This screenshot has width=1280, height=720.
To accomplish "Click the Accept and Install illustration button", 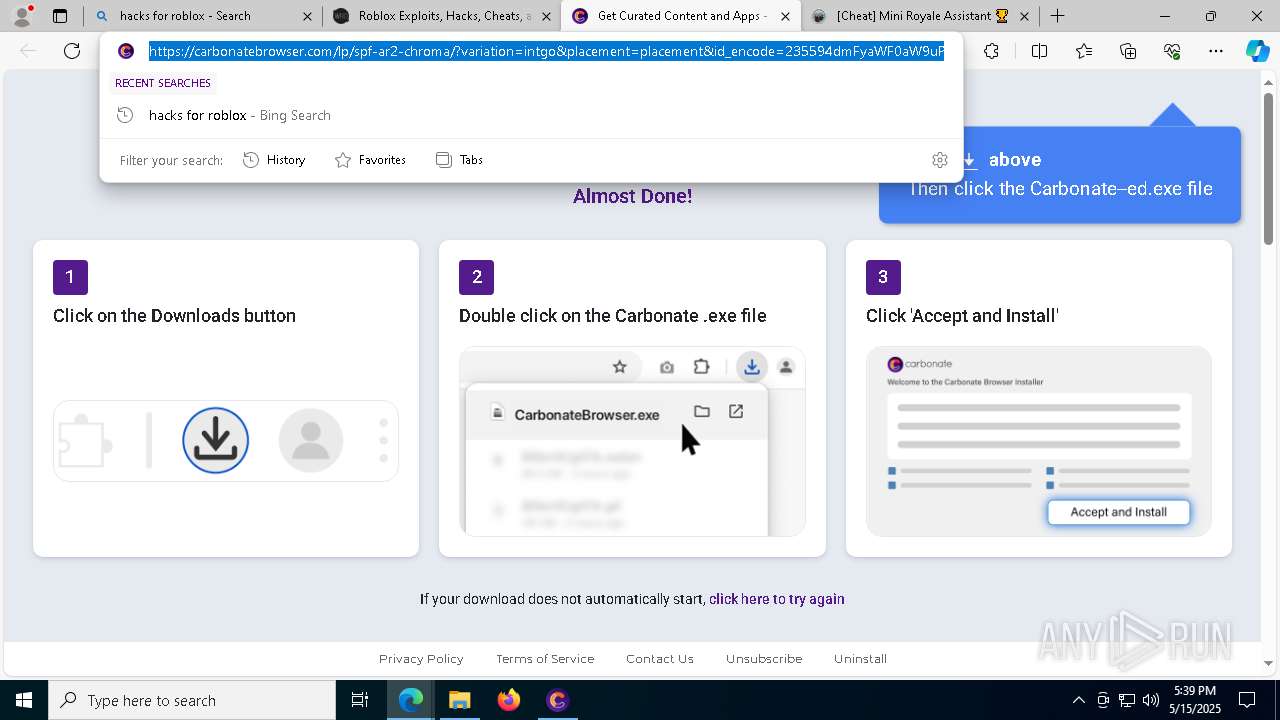I will point(1118,512).
